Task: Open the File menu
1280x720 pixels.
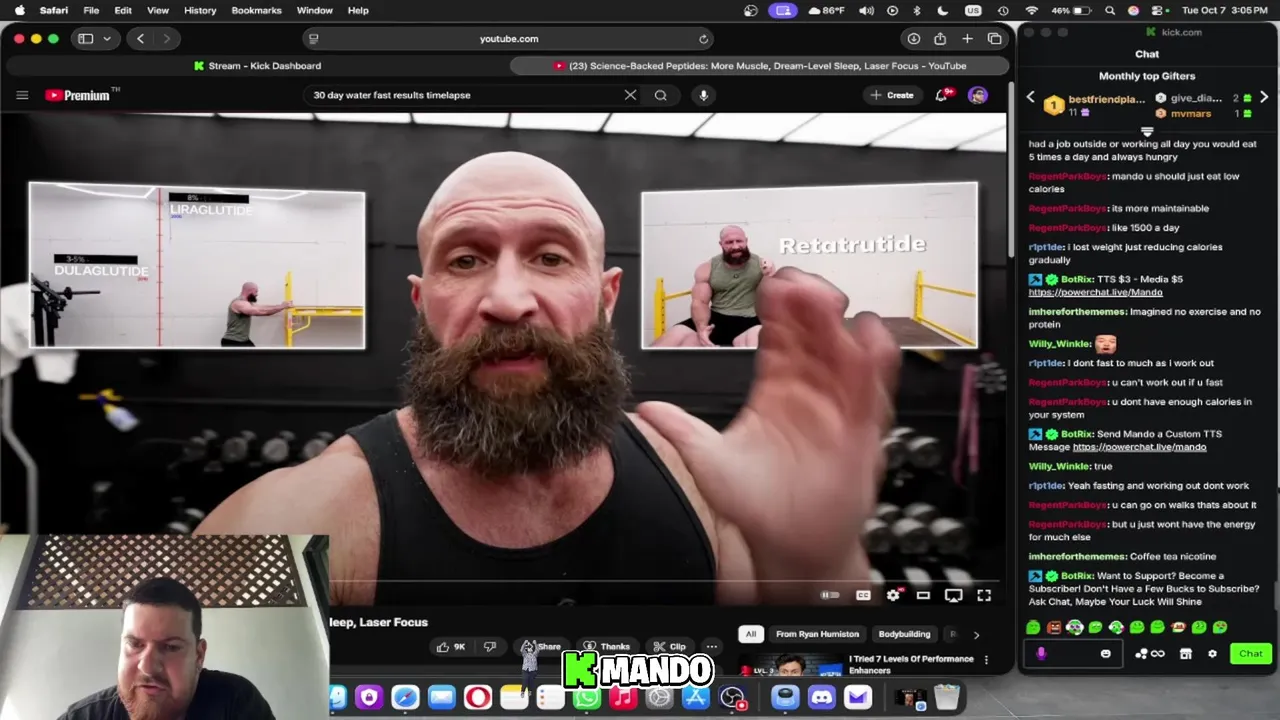Action: [91, 10]
